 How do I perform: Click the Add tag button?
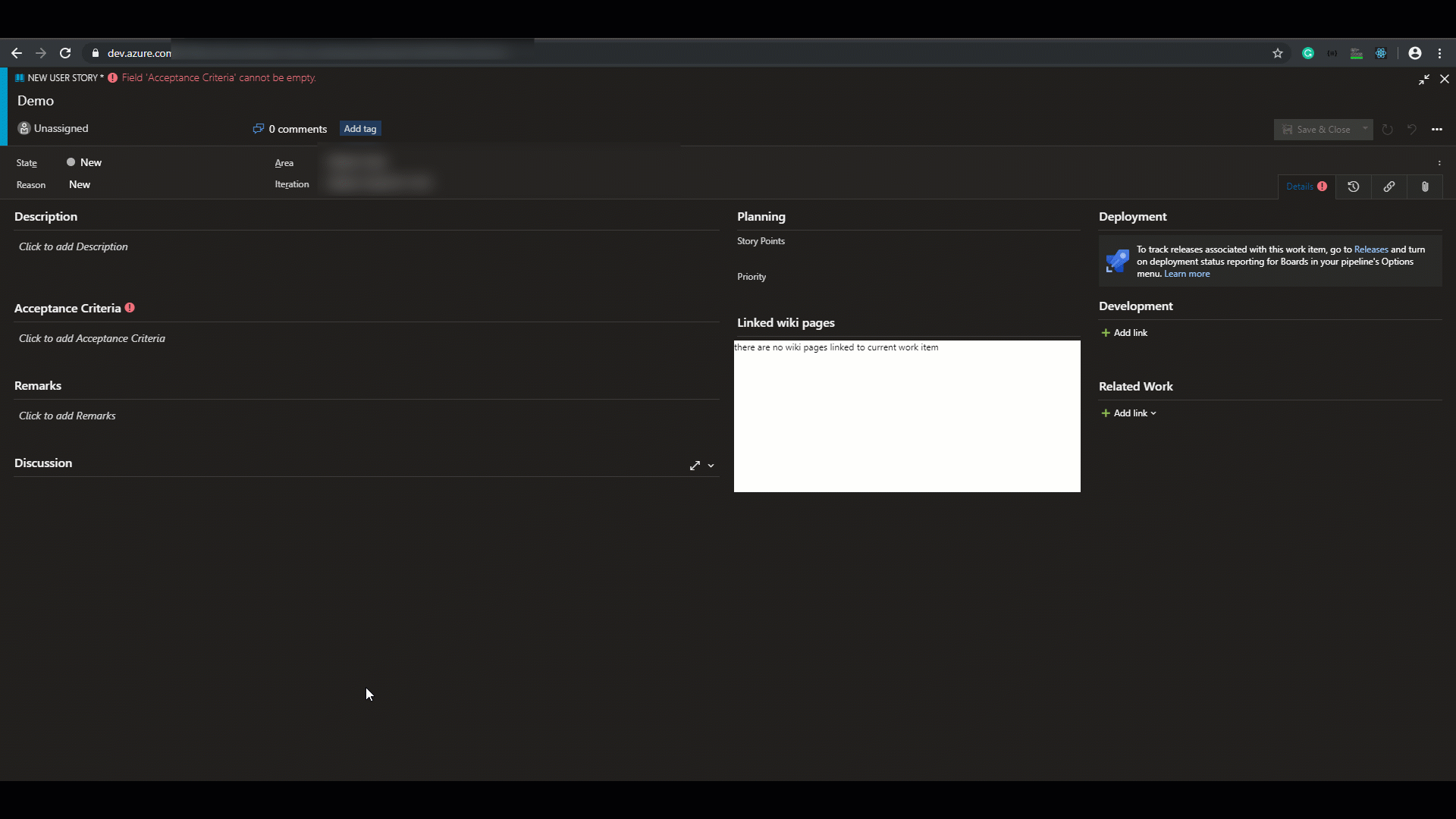coord(360,129)
